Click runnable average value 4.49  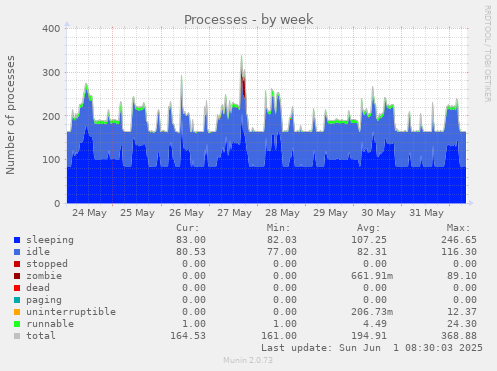[375, 324]
